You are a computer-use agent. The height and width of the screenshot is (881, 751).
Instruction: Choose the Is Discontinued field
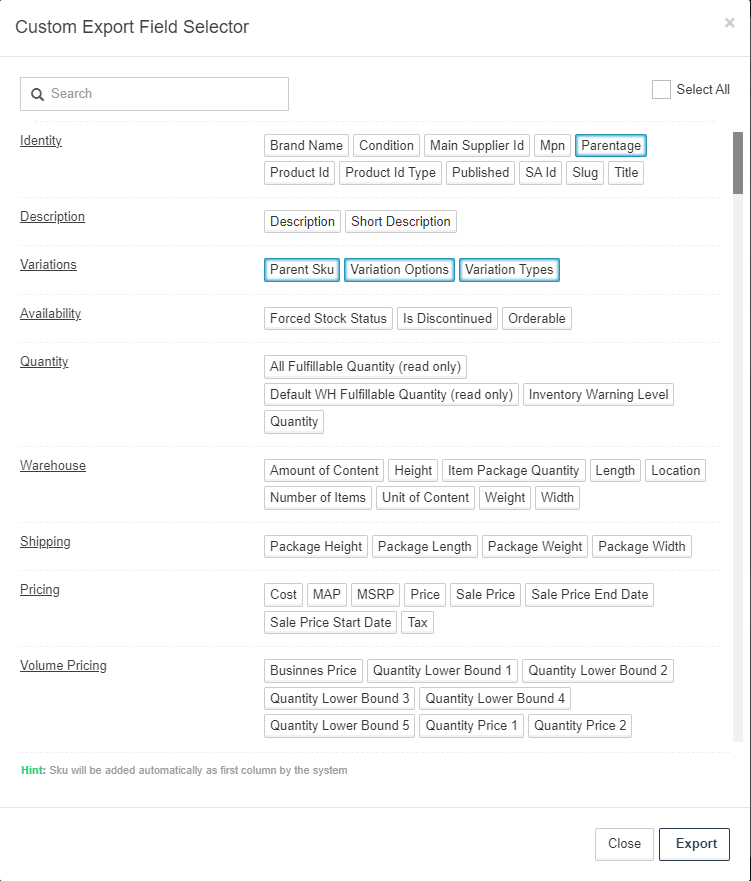click(447, 319)
